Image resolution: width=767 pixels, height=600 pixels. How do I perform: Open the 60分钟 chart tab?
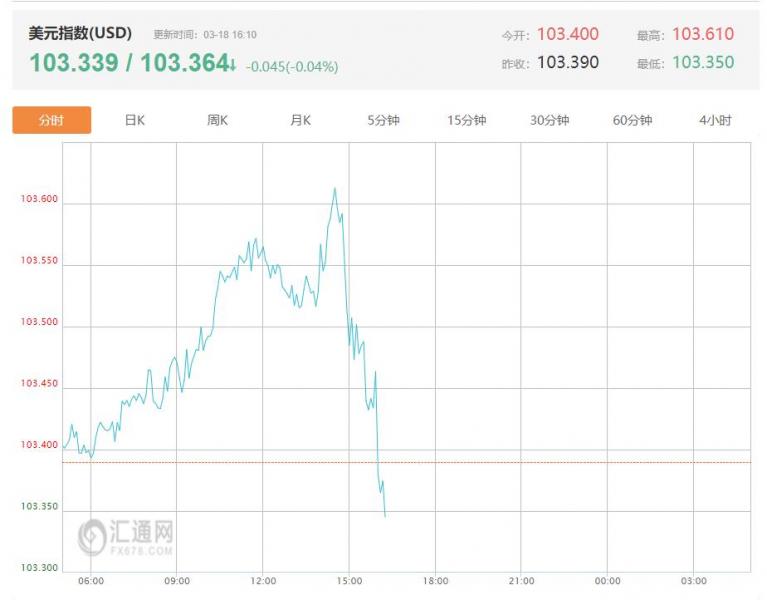[x=632, y=120]
